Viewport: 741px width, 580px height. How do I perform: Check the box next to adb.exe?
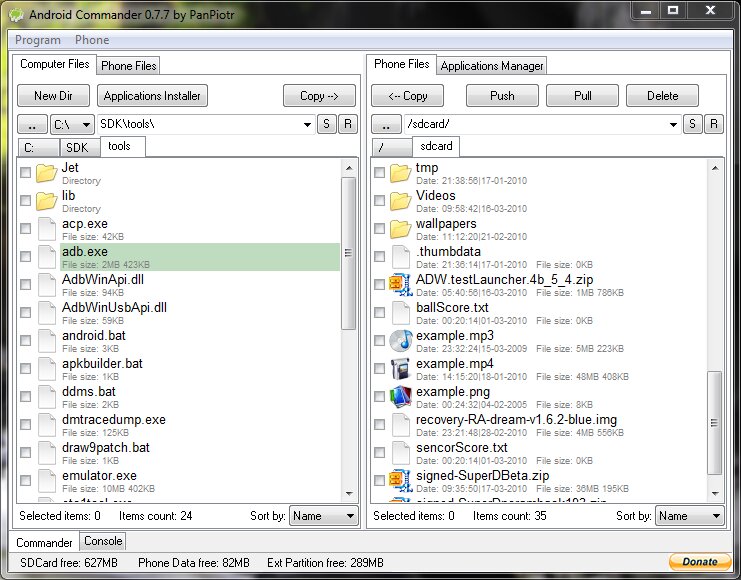26,257
